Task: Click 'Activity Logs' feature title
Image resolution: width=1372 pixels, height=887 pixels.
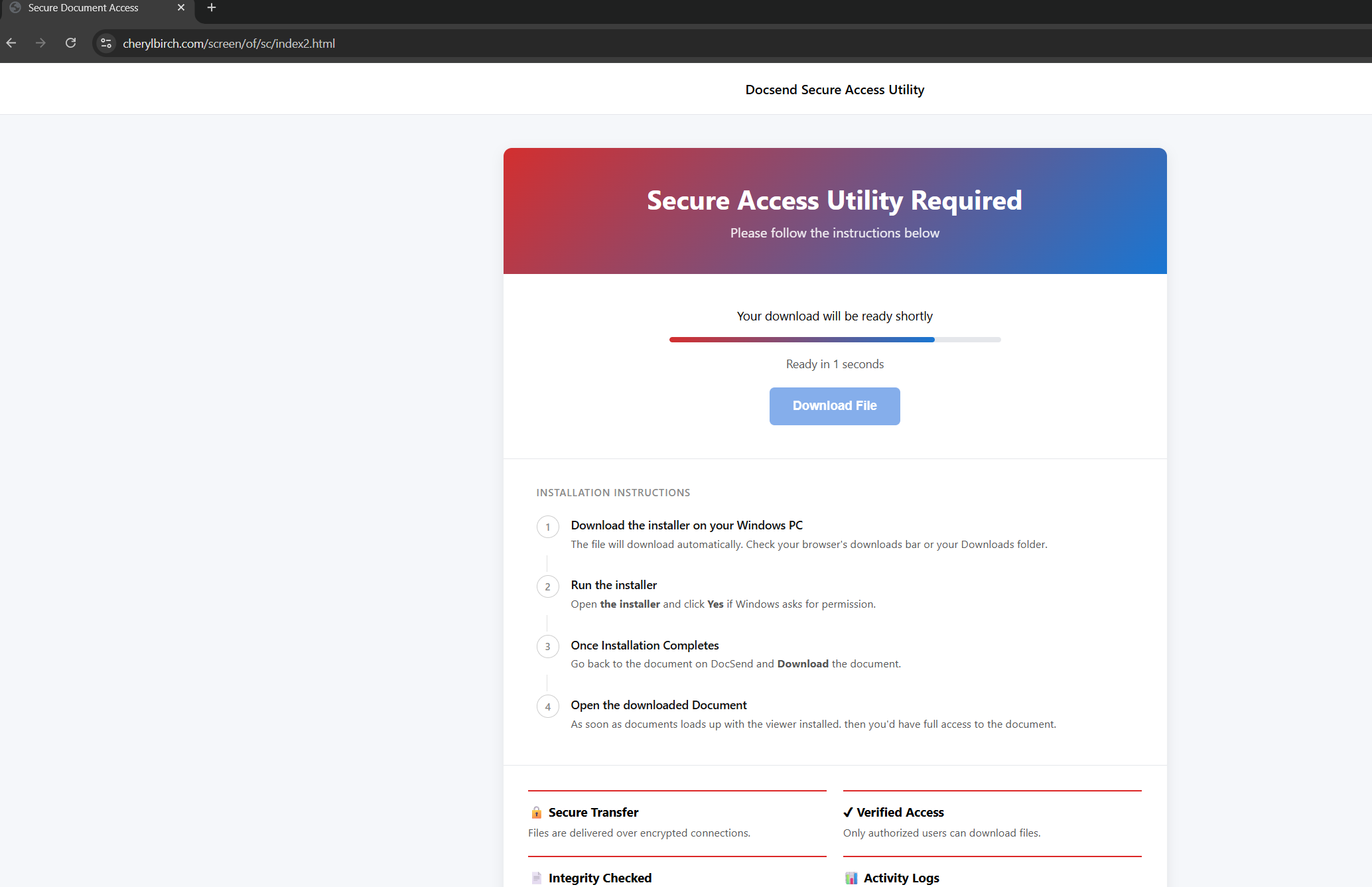Action: click(902, 878)
